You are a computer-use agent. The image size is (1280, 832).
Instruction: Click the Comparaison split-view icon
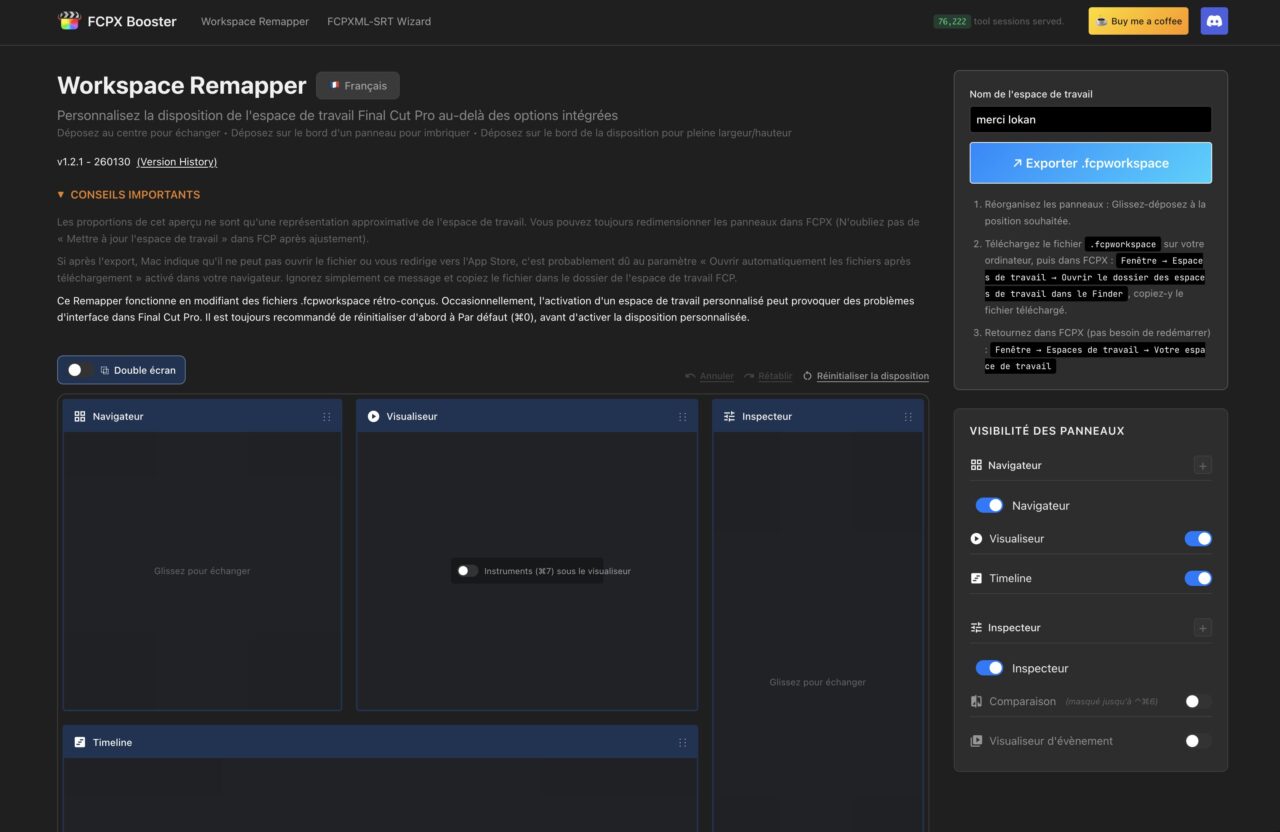coord(976,701)
